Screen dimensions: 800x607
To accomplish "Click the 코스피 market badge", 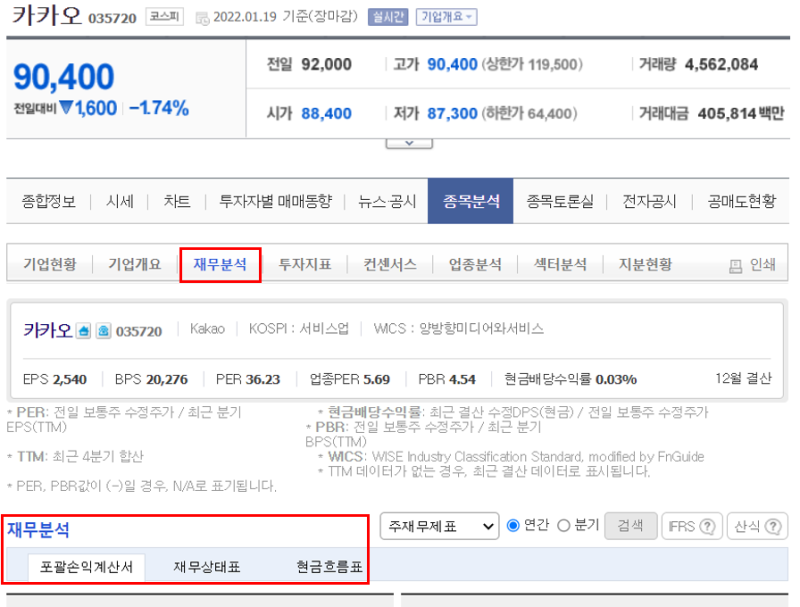I will [x=164, y=16].
